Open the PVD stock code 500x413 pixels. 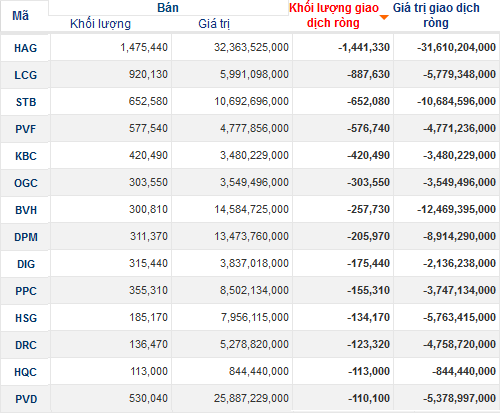26,399
